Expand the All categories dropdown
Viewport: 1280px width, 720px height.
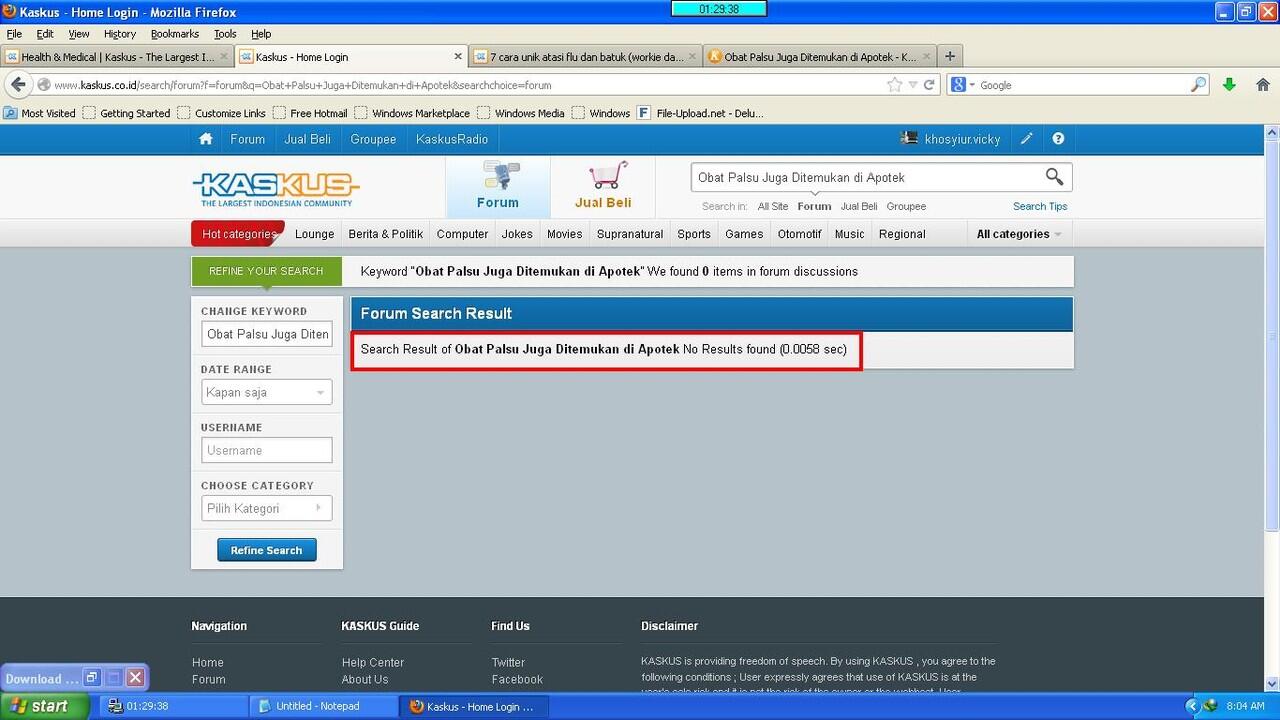[x=1018, y=234]
